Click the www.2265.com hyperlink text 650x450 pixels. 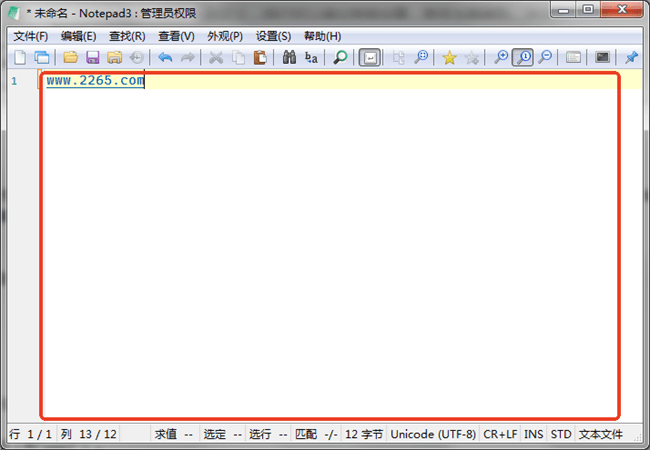click(95, 80)
